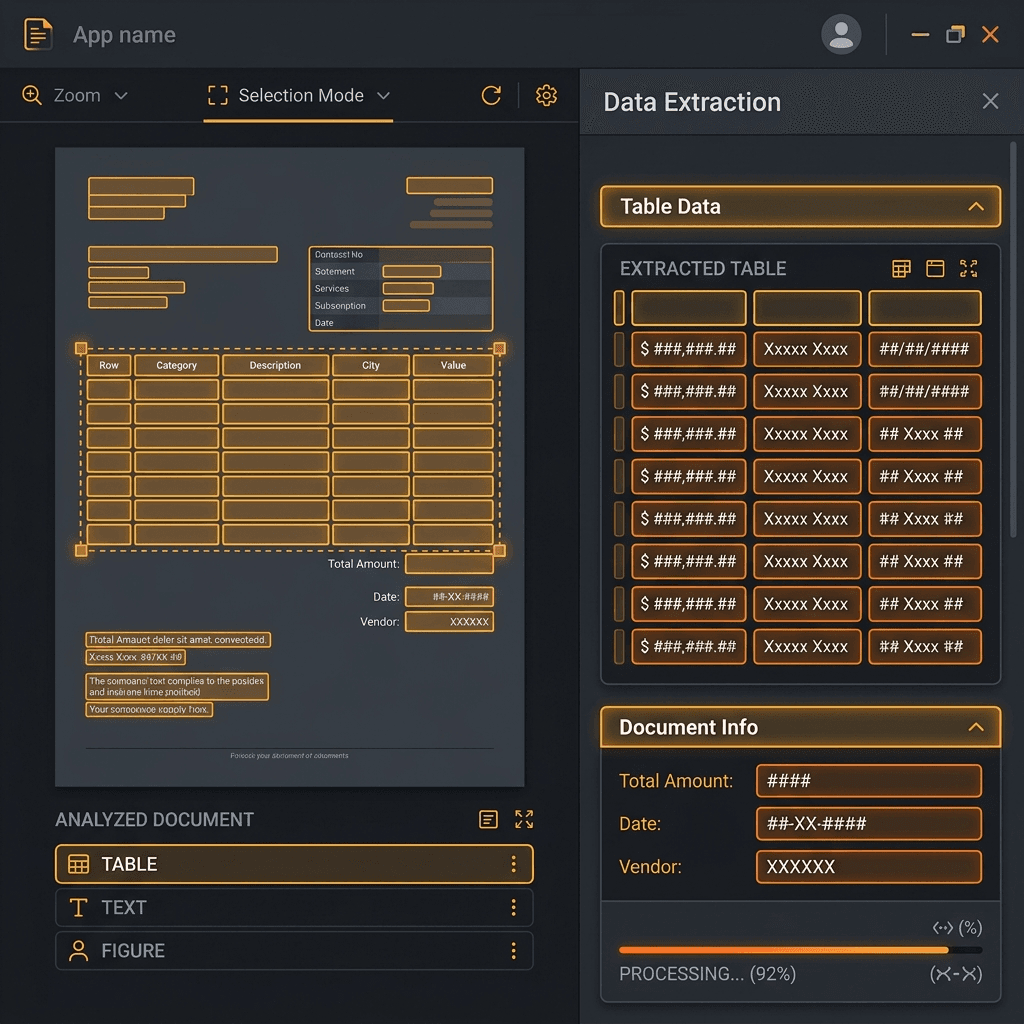This screenshot has height=1024, width=1024.
Task: Click the 'Your sonooкwoe' text block in document
Action: [x=149, y=709]
